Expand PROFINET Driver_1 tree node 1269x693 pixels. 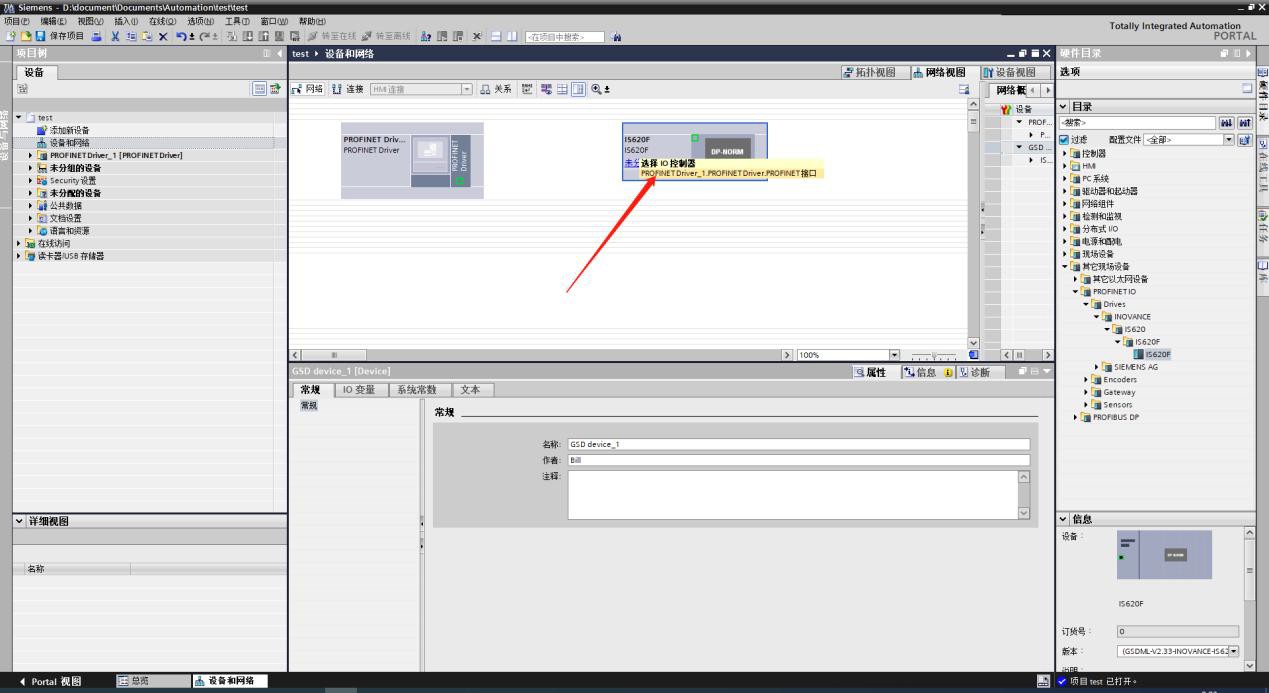30,155
